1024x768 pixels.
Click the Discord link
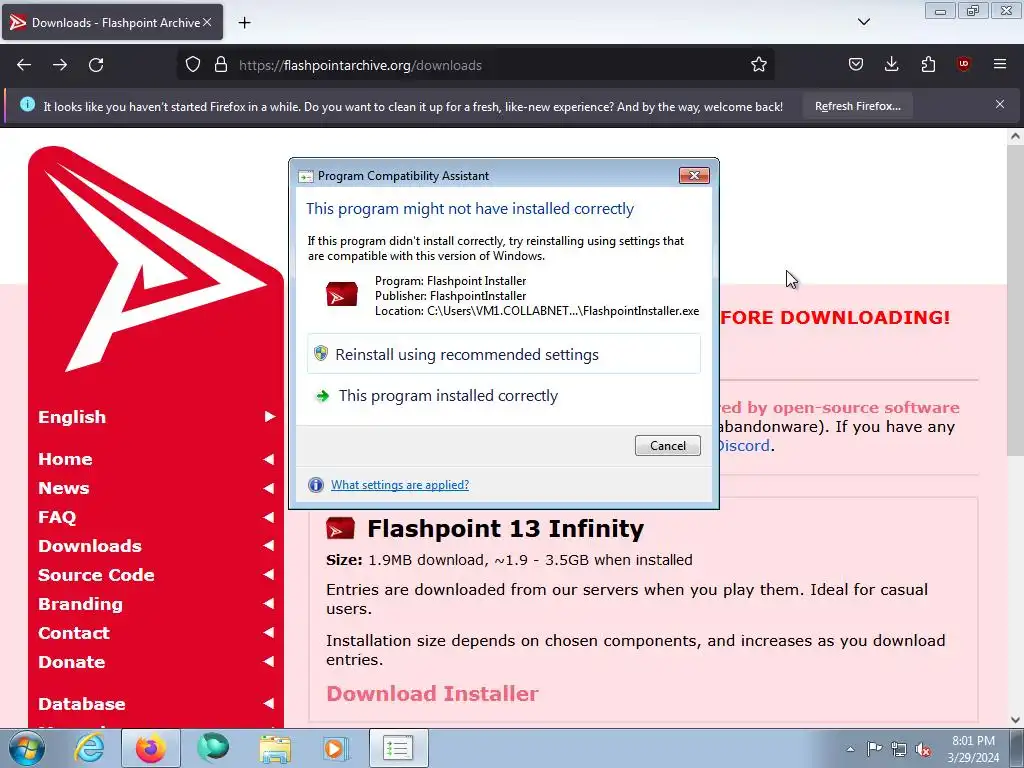point(743,445)
